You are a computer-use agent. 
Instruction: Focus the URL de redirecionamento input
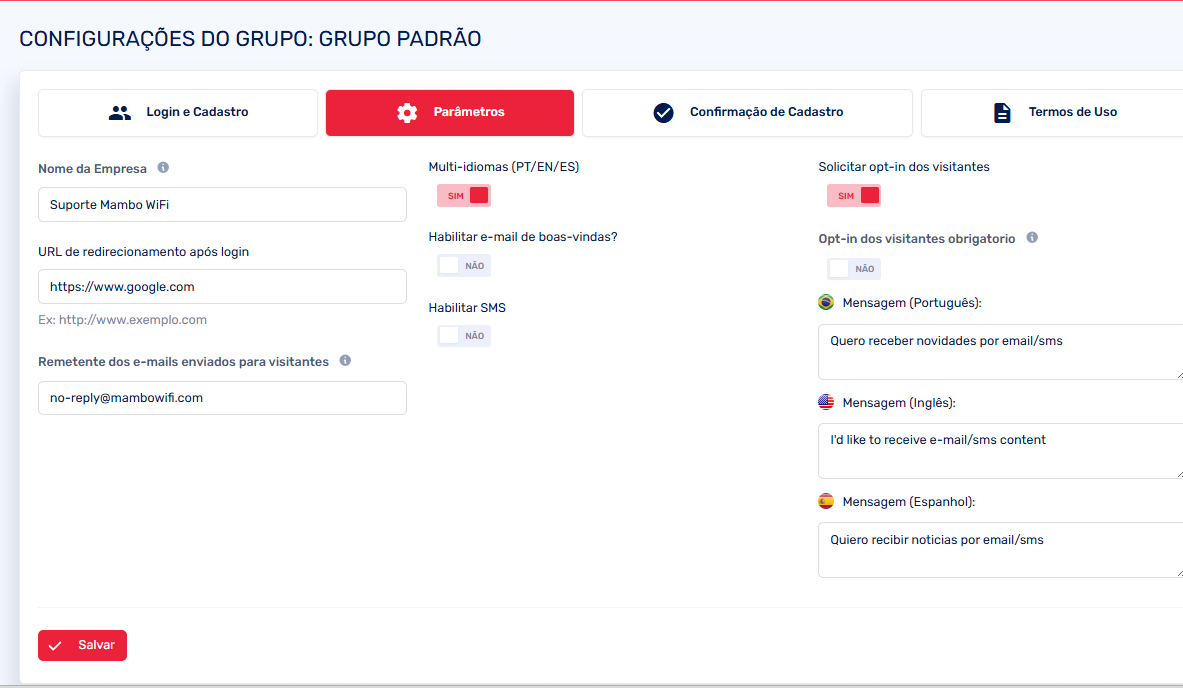(x=222, y=287)
